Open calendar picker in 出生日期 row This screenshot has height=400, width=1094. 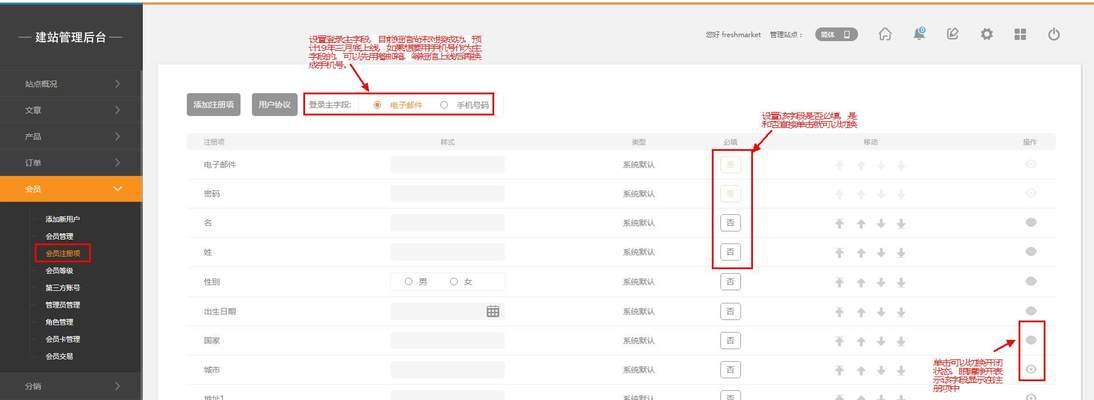[x=493, y=311]
